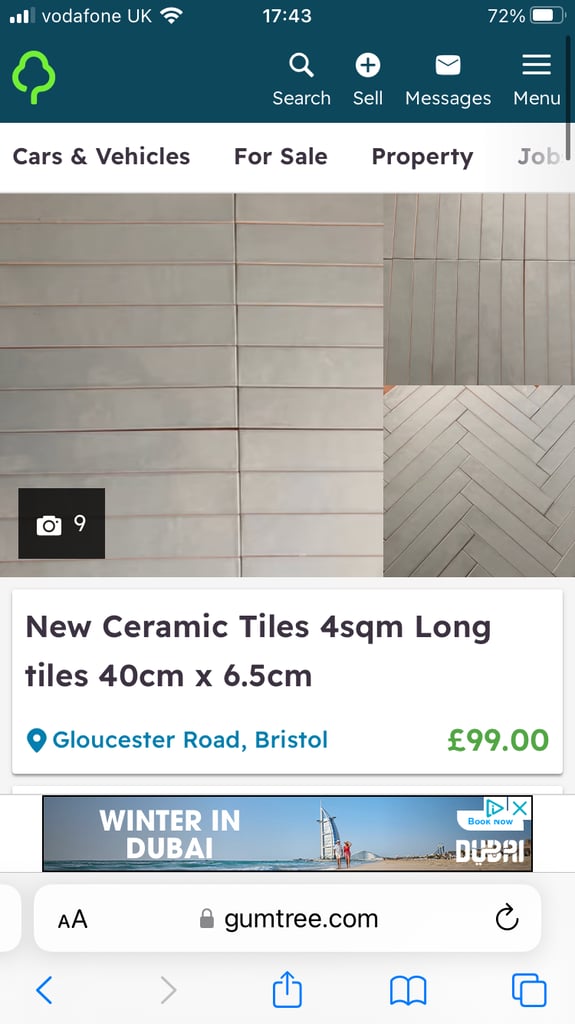Close the Dubai ad with X
This screenshot has width=575, height=1024.
(519, 808)
